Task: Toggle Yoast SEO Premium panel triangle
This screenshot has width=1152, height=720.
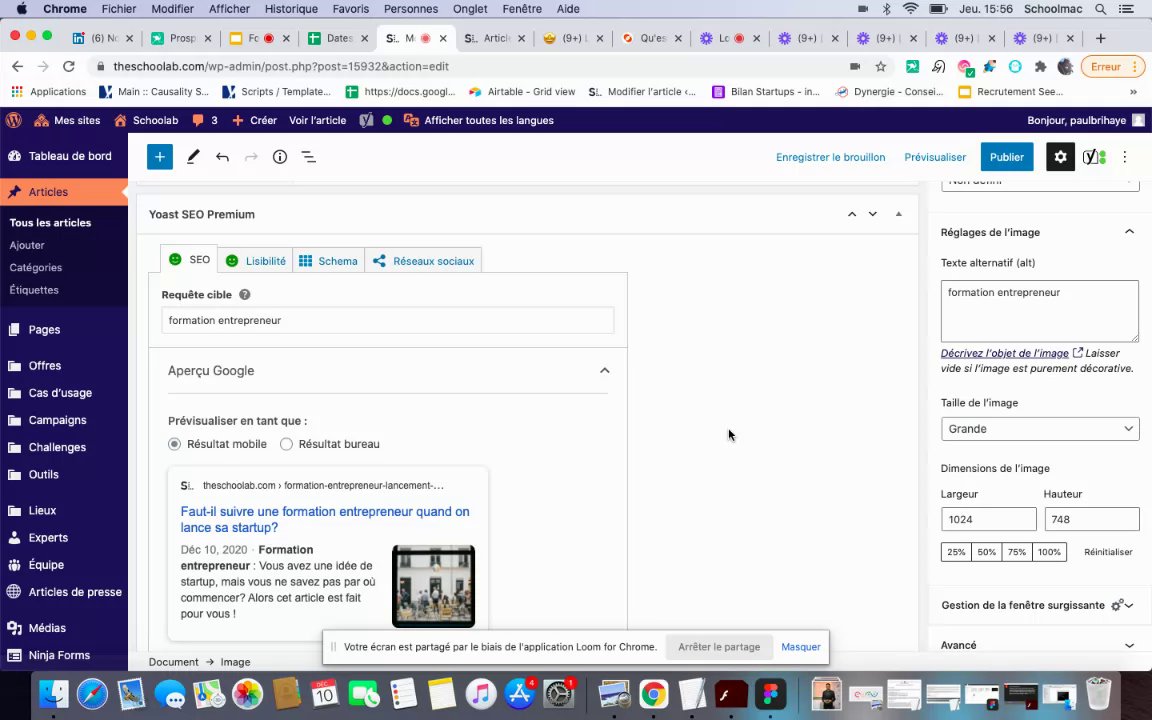Action: click(x=899, y=215)
